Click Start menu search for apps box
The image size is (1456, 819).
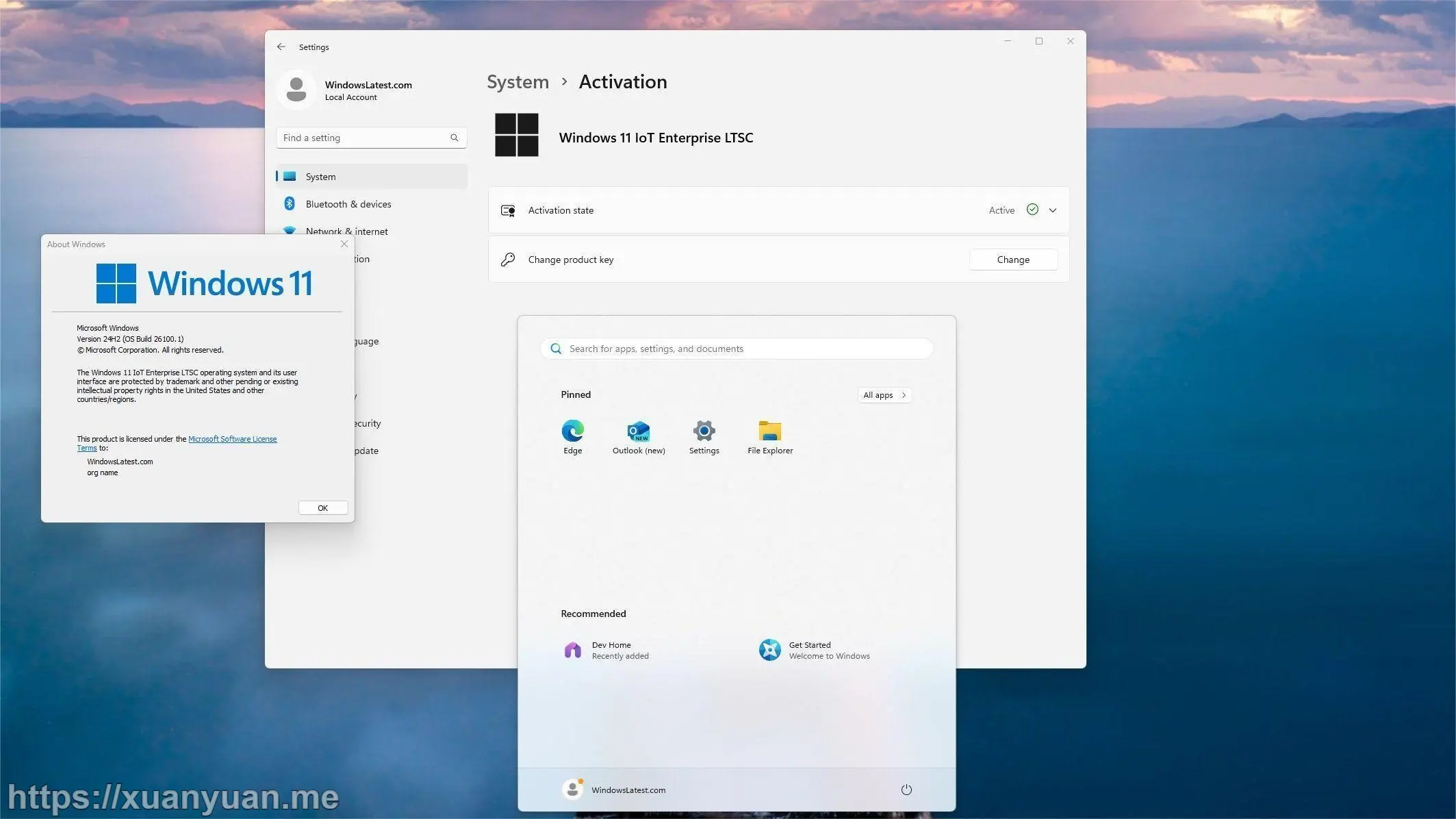tap(737, 349)
